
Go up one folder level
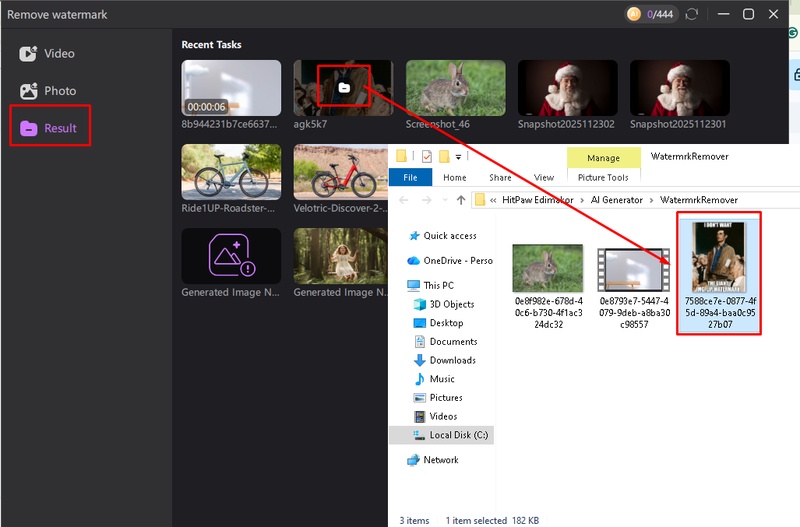coord(461,200)
